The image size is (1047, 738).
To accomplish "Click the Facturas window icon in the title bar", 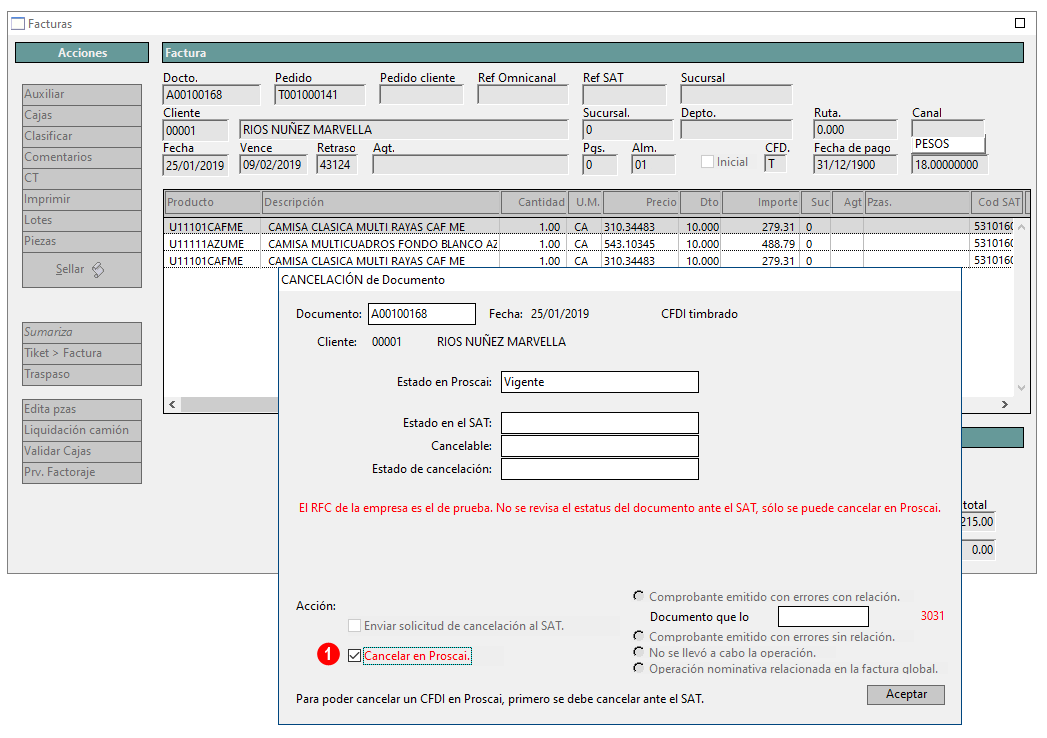I will point(18,23).
